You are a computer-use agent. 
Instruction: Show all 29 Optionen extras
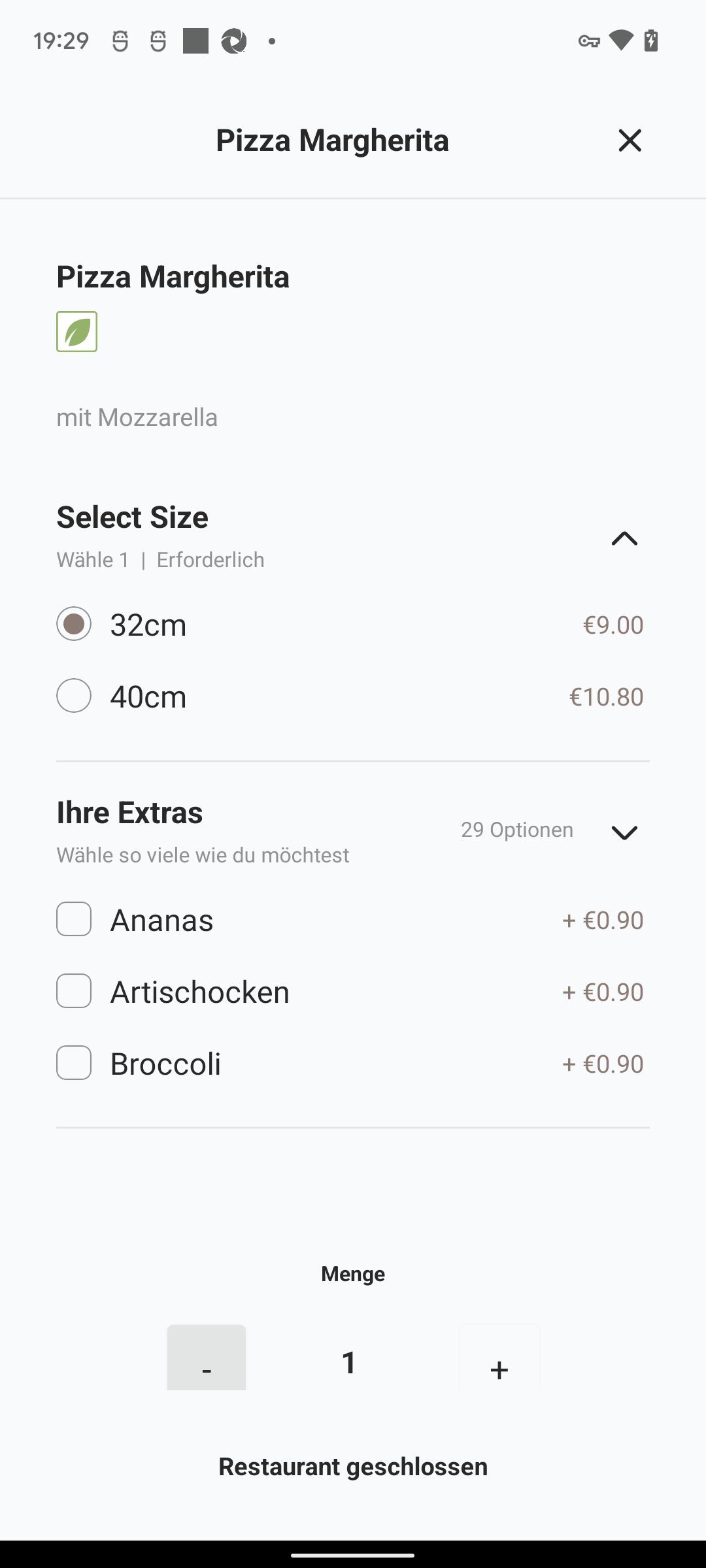click(517, 830)
